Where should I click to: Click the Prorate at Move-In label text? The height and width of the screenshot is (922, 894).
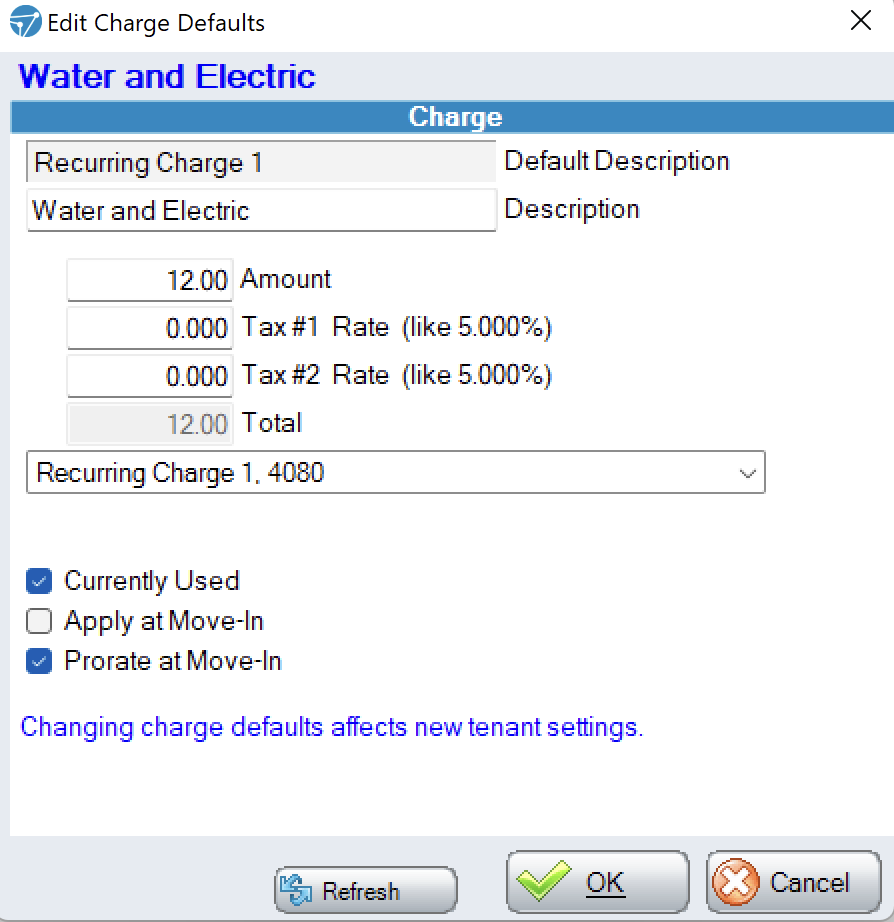click(173, 661)
